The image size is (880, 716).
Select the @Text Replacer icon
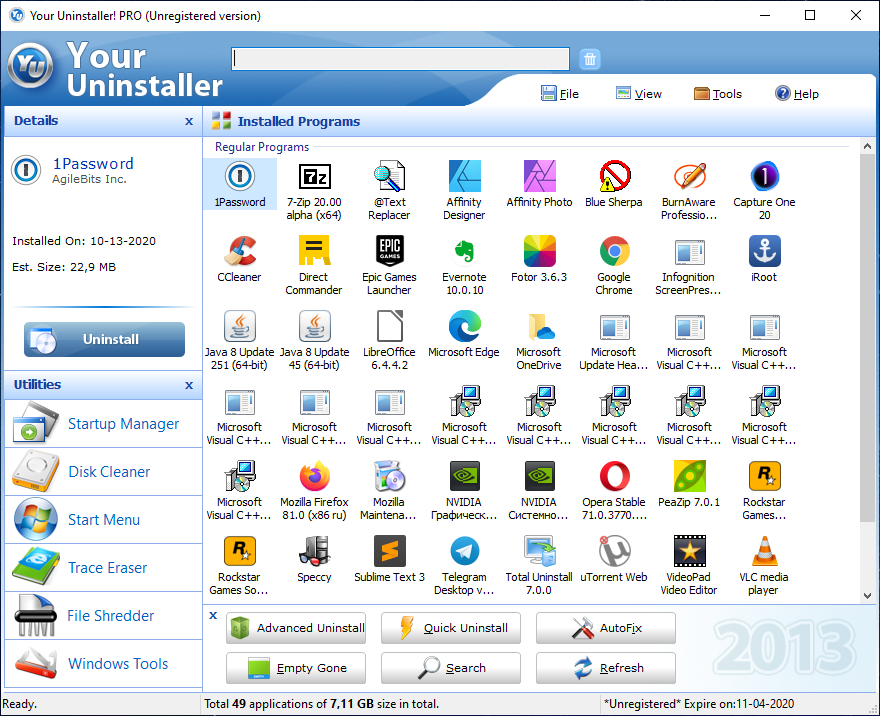click(389, 176)
